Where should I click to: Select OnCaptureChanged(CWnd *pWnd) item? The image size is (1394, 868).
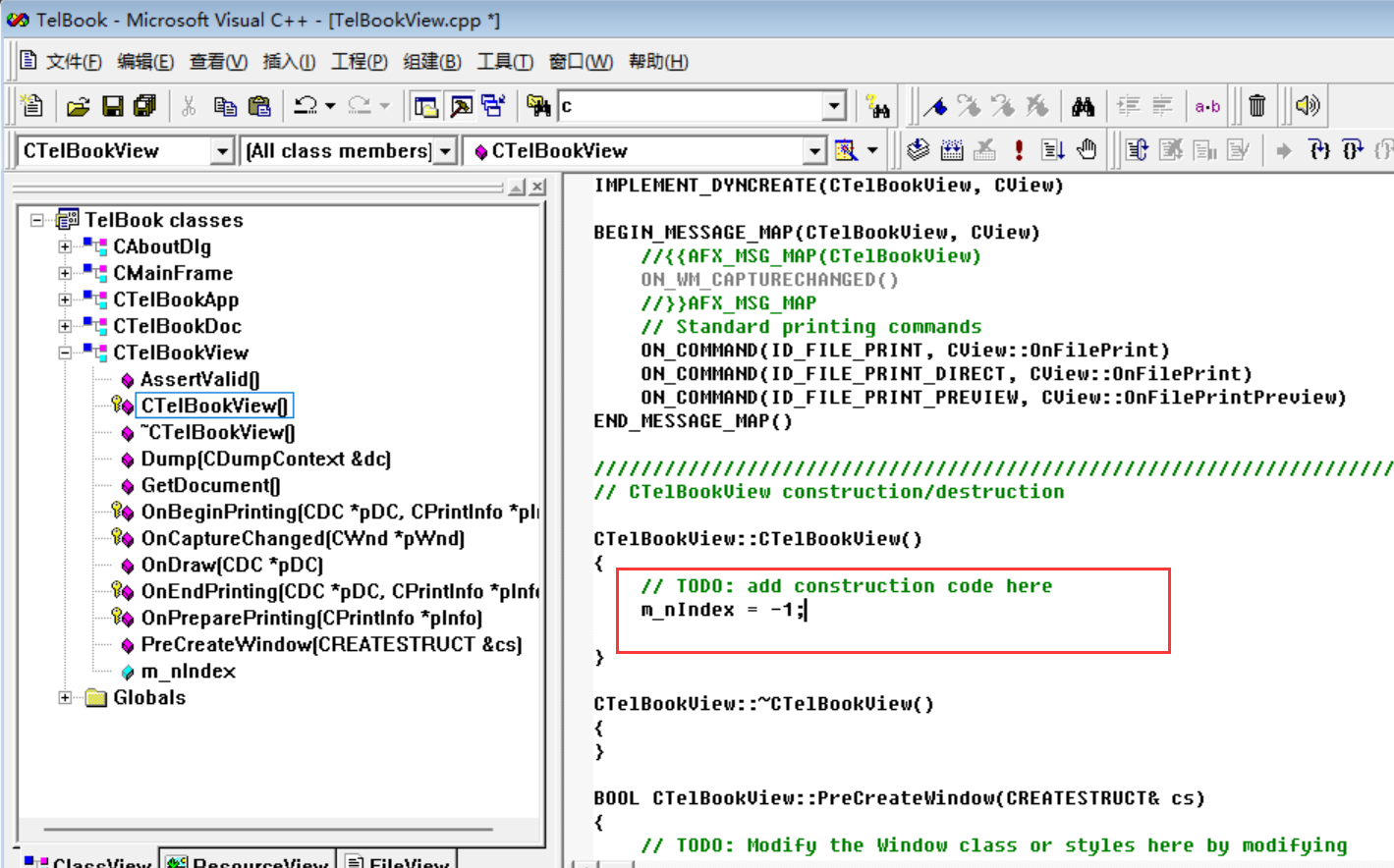tap(303, 538)
